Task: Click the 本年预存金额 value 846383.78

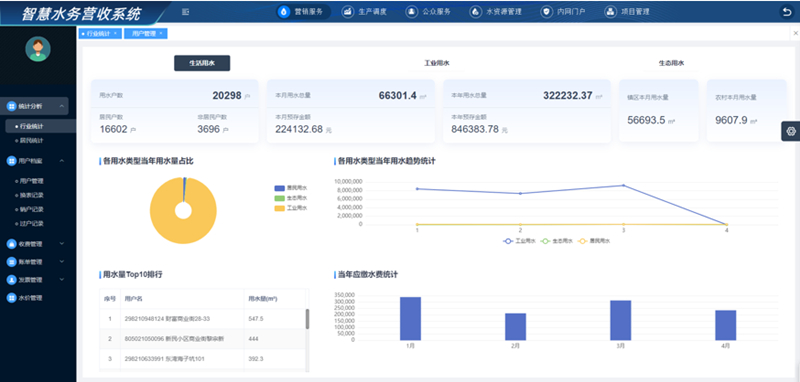Action: click(475, 130)
